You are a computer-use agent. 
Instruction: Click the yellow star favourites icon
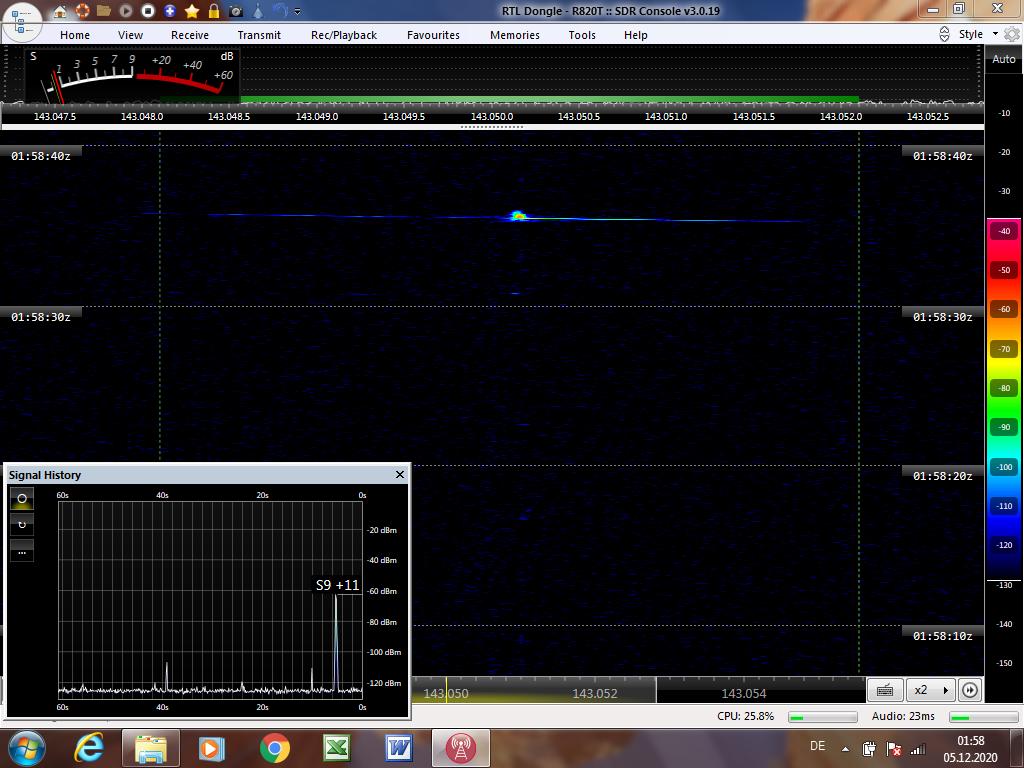point(192,10)
